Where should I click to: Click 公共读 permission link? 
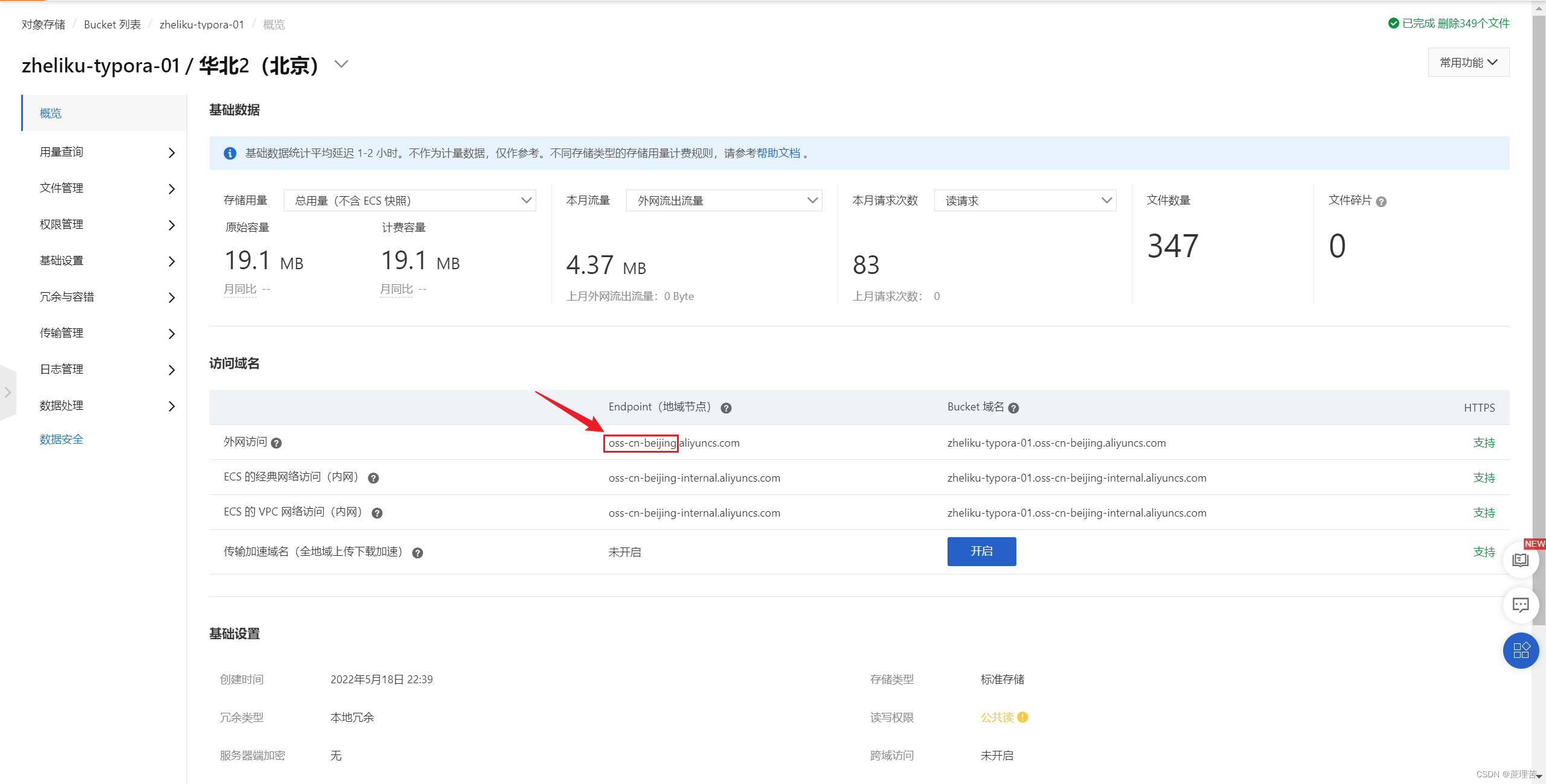(x=997, y=717)
